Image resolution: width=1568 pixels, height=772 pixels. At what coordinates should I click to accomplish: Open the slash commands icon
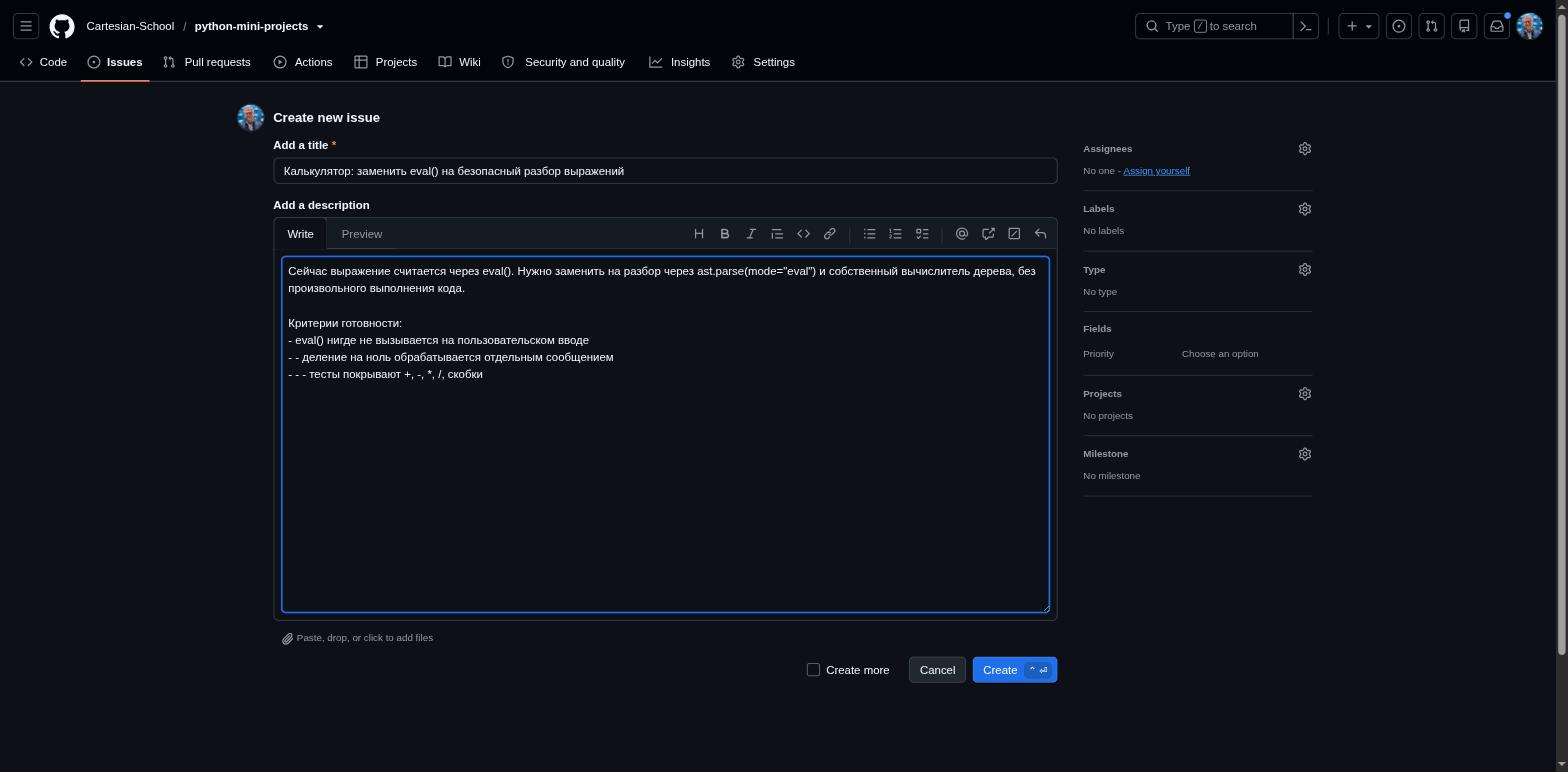(1014, 234)
